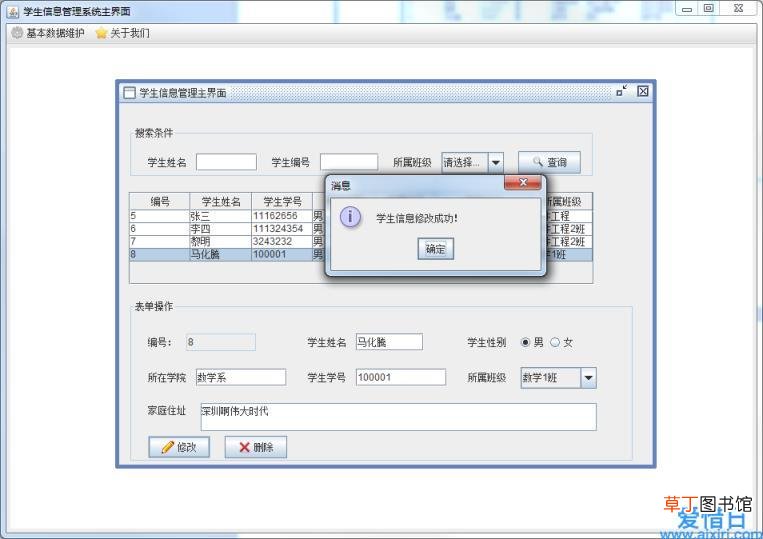The width and height of the screenshot is (763, 539).
Task: Click the form 学生学号 field
Action: (x=400, y=377)
